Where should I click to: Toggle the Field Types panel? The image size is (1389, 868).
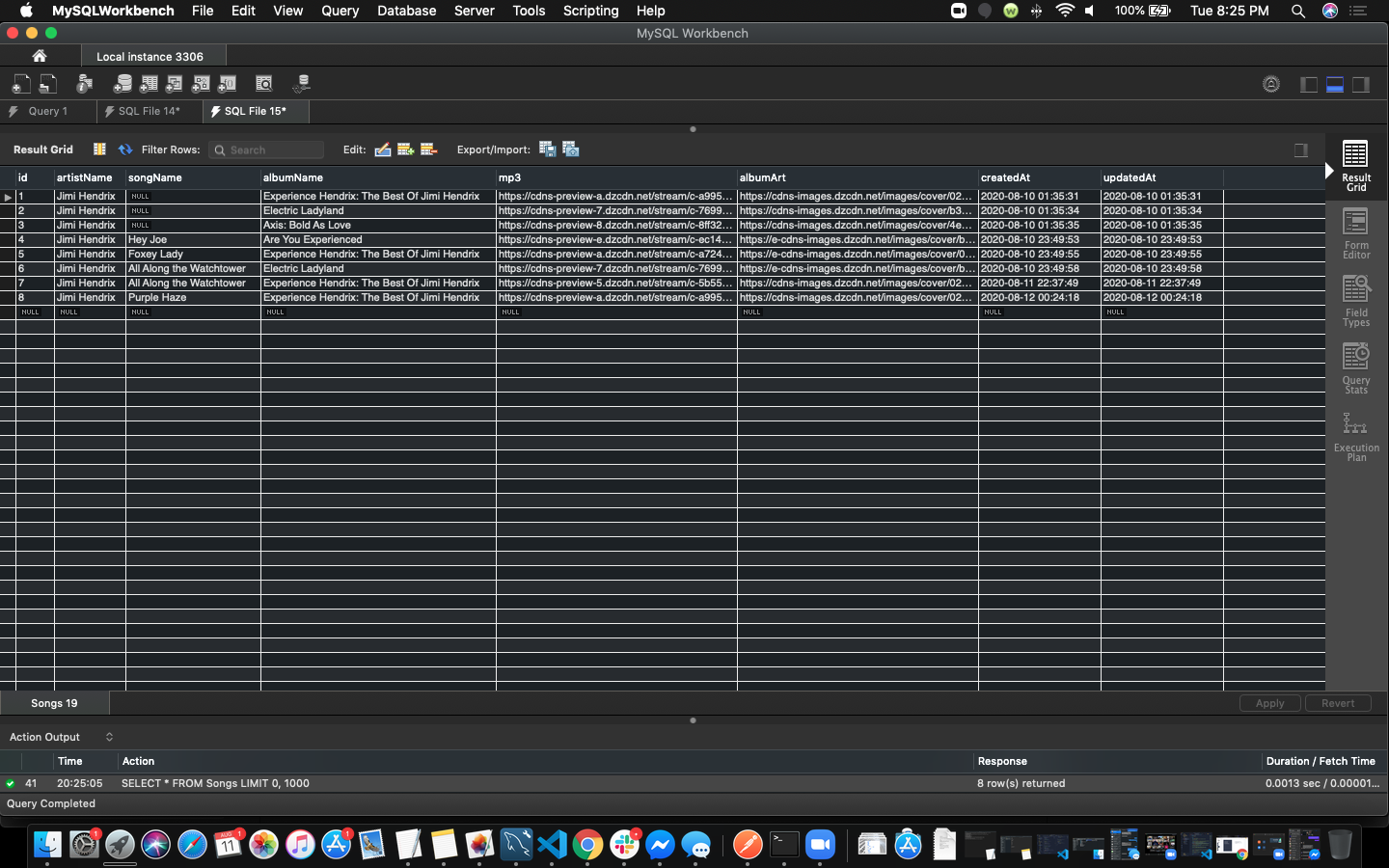point(1355,299)
